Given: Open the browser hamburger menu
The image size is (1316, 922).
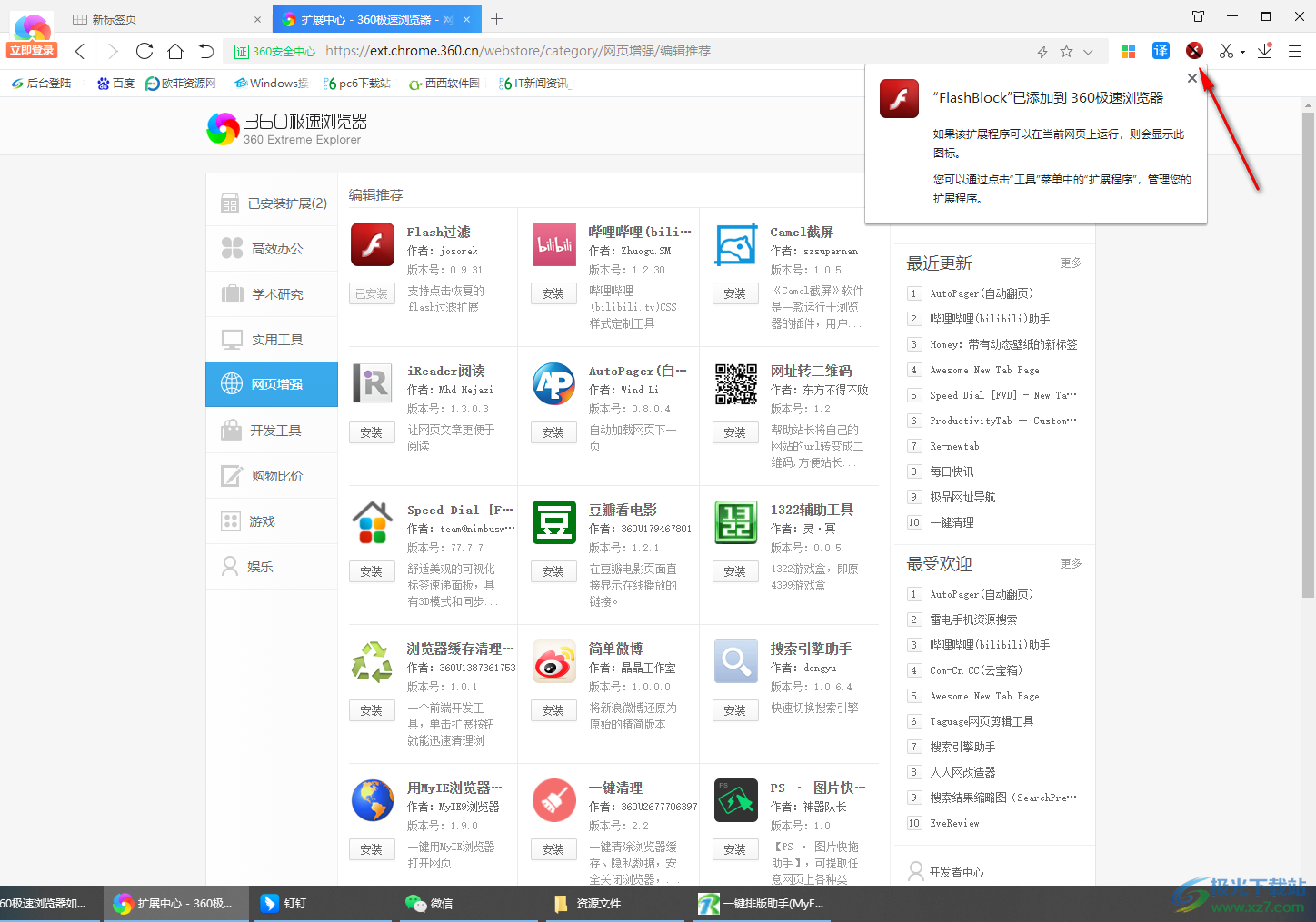Looking at the screenshot, I should pos(1295,51).
